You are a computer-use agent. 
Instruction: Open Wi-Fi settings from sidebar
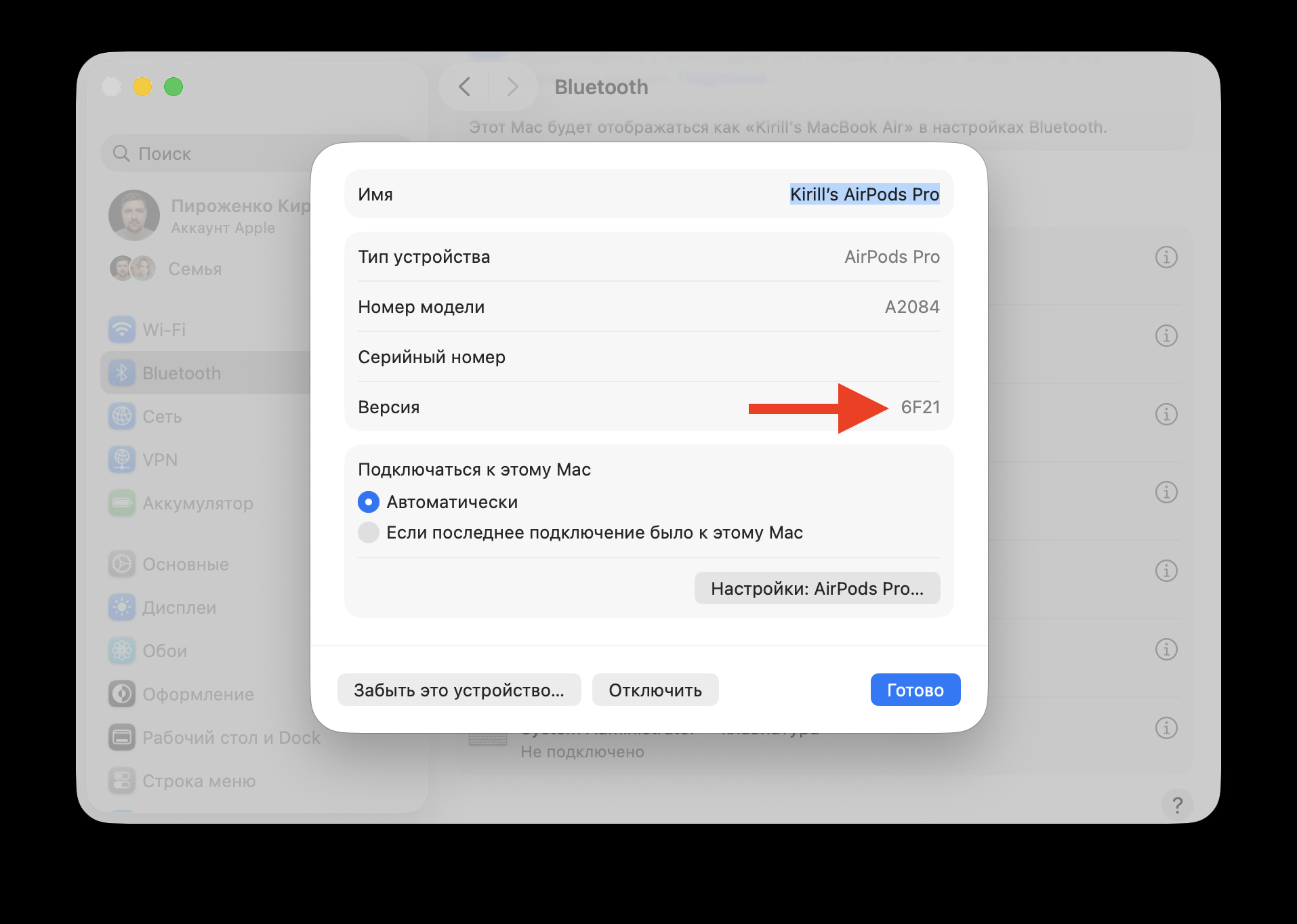click(x=164, y=330)
